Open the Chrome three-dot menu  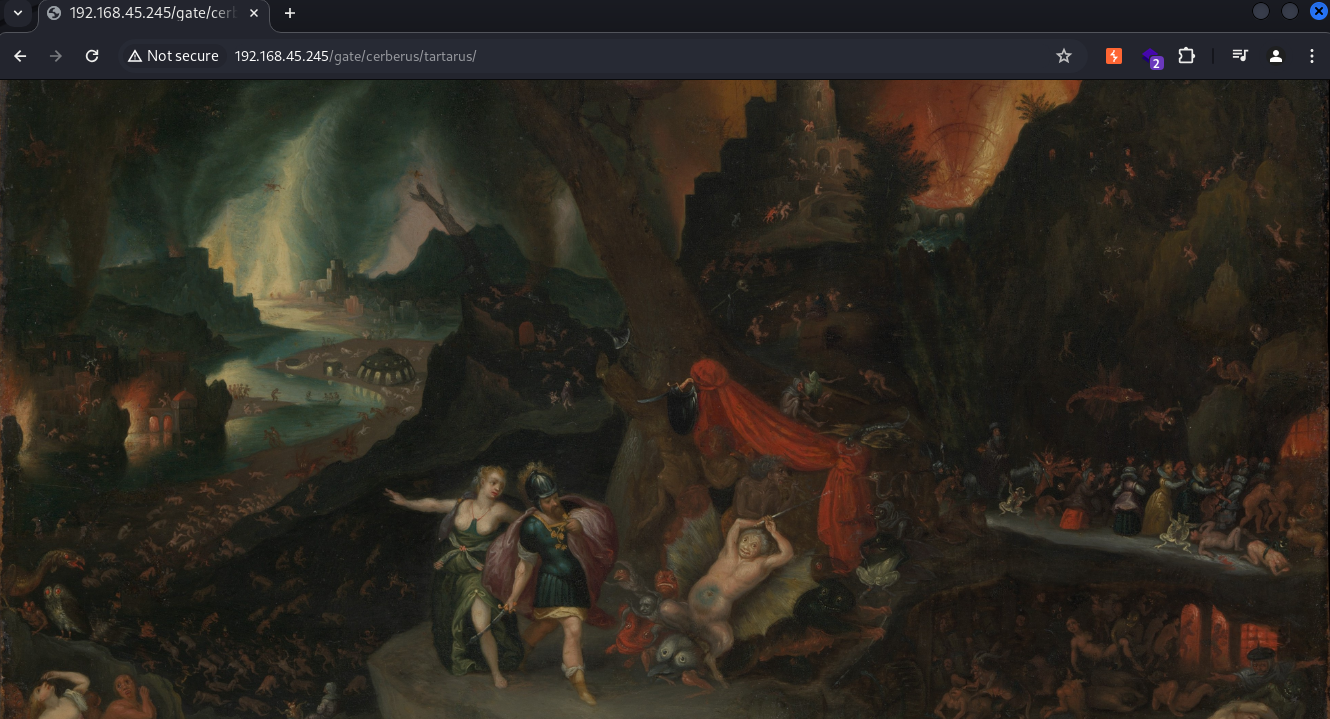tap(1312, 56)
